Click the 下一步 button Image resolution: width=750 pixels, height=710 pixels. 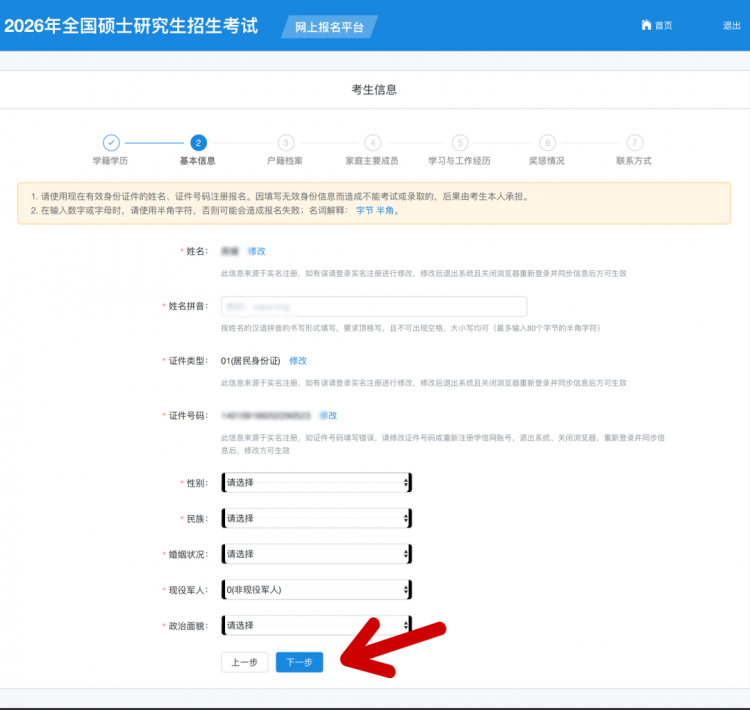pos(300,662)
